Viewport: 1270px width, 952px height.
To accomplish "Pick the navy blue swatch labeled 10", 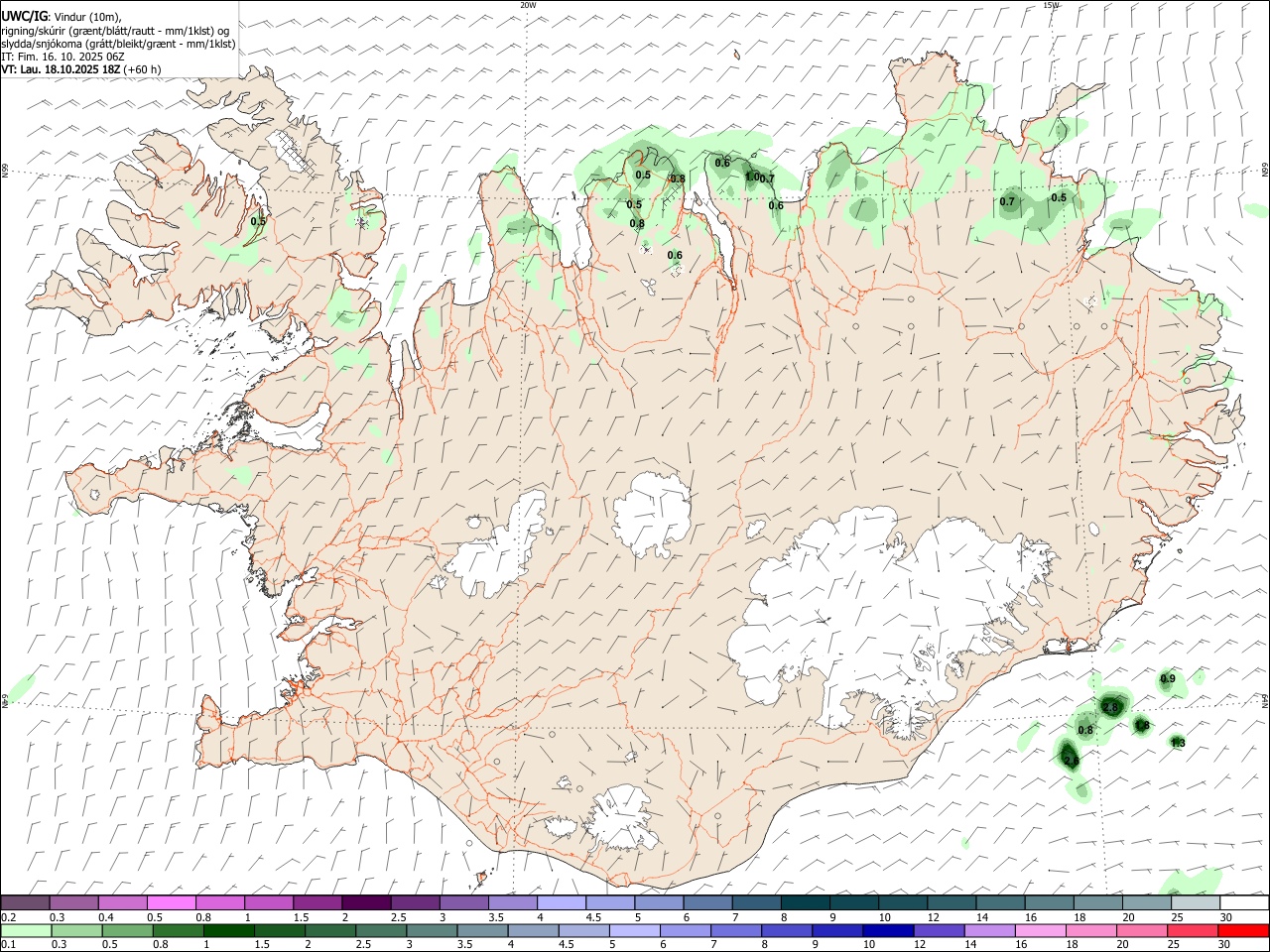I will tap(888, 930).
